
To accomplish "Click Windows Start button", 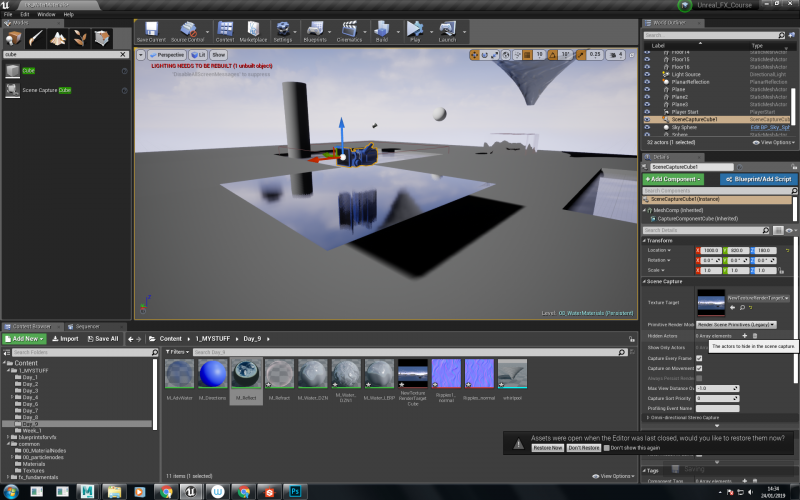I will click(10, 492).
